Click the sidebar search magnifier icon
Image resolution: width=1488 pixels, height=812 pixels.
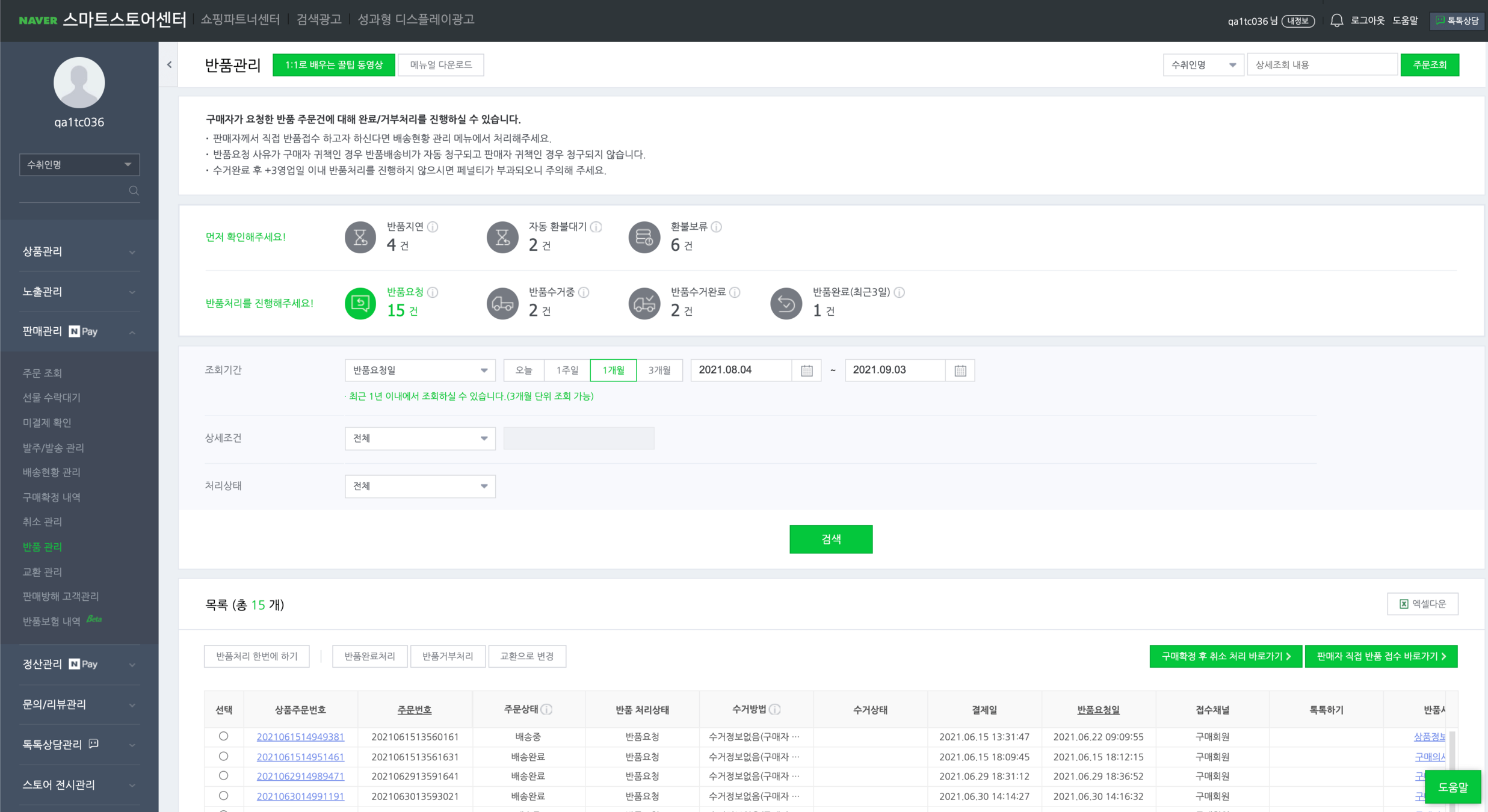tap(134, 191)
